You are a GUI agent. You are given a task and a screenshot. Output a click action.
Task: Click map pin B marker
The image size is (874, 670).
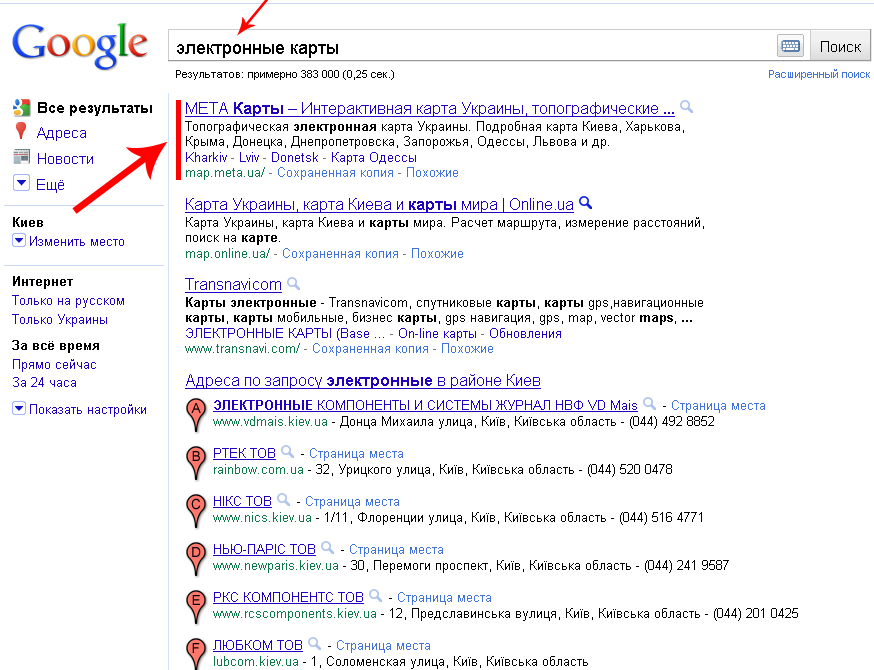(196, 463)
